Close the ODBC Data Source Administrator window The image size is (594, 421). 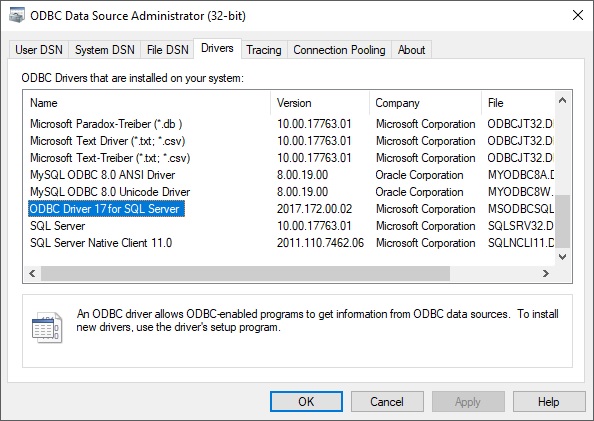[x=578, y=16]
